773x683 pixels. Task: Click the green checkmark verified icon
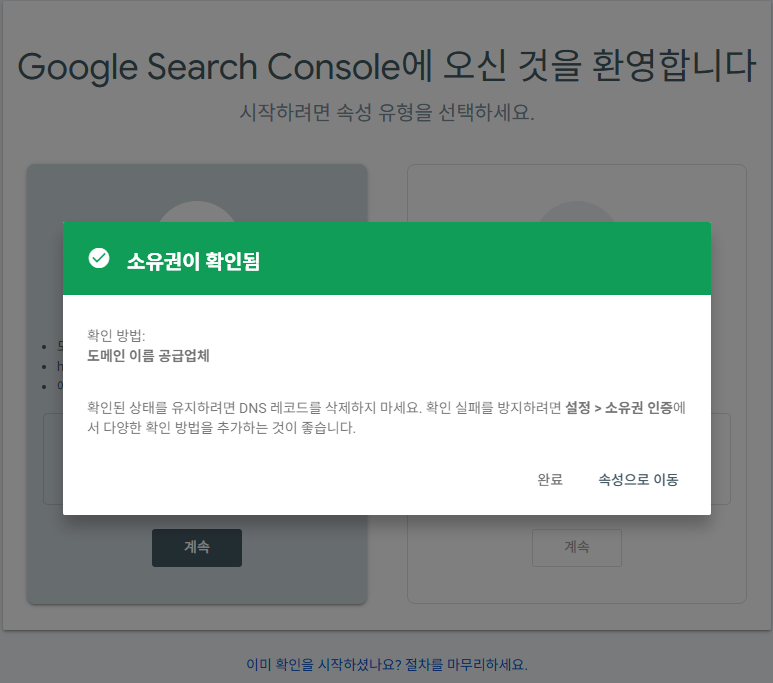pyautogui.click(x=99, y=258)
